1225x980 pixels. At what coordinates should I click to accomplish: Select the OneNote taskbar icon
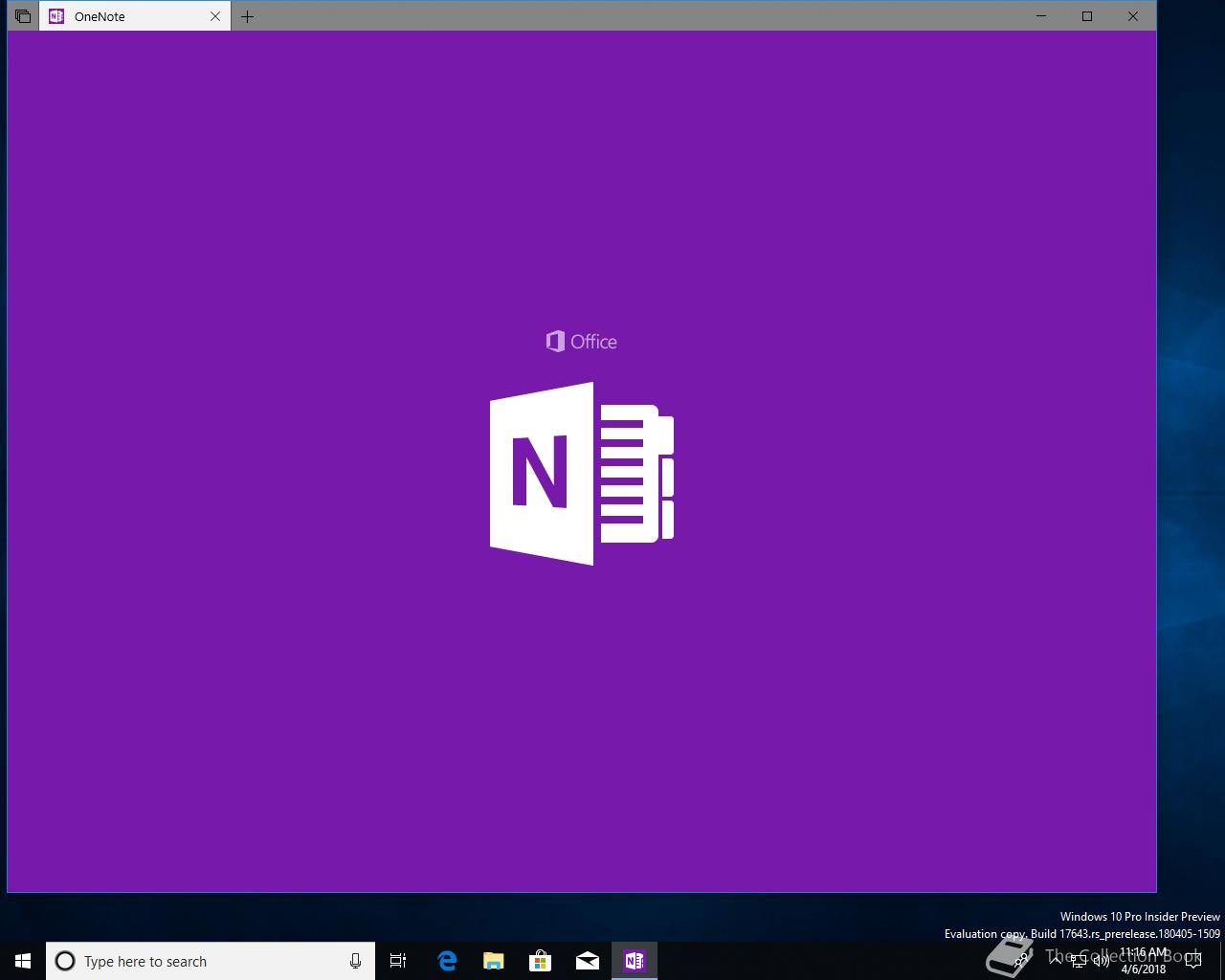coord(635,961)
